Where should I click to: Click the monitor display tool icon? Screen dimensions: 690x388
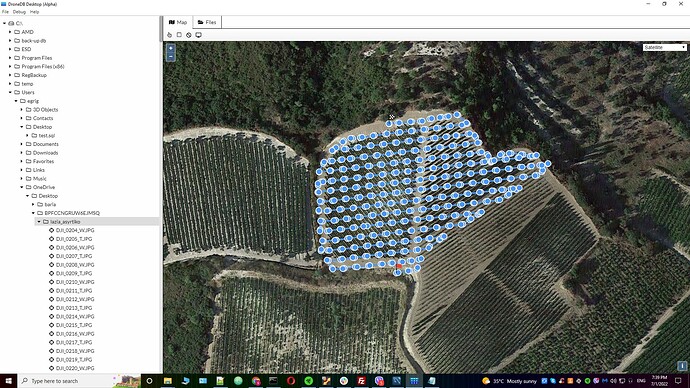198,35
